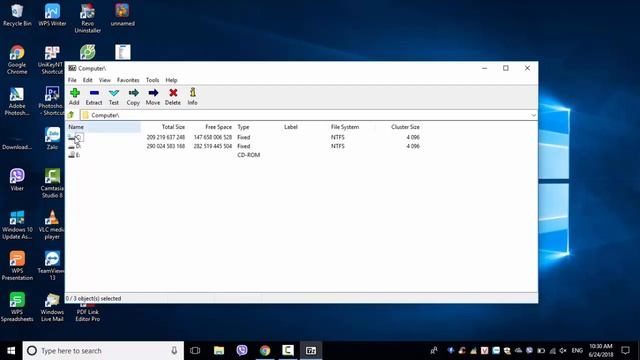The width and height of the screenshot is (640, 360).
Task: Open the Action Center notifications icon
Action: point(625,351)
